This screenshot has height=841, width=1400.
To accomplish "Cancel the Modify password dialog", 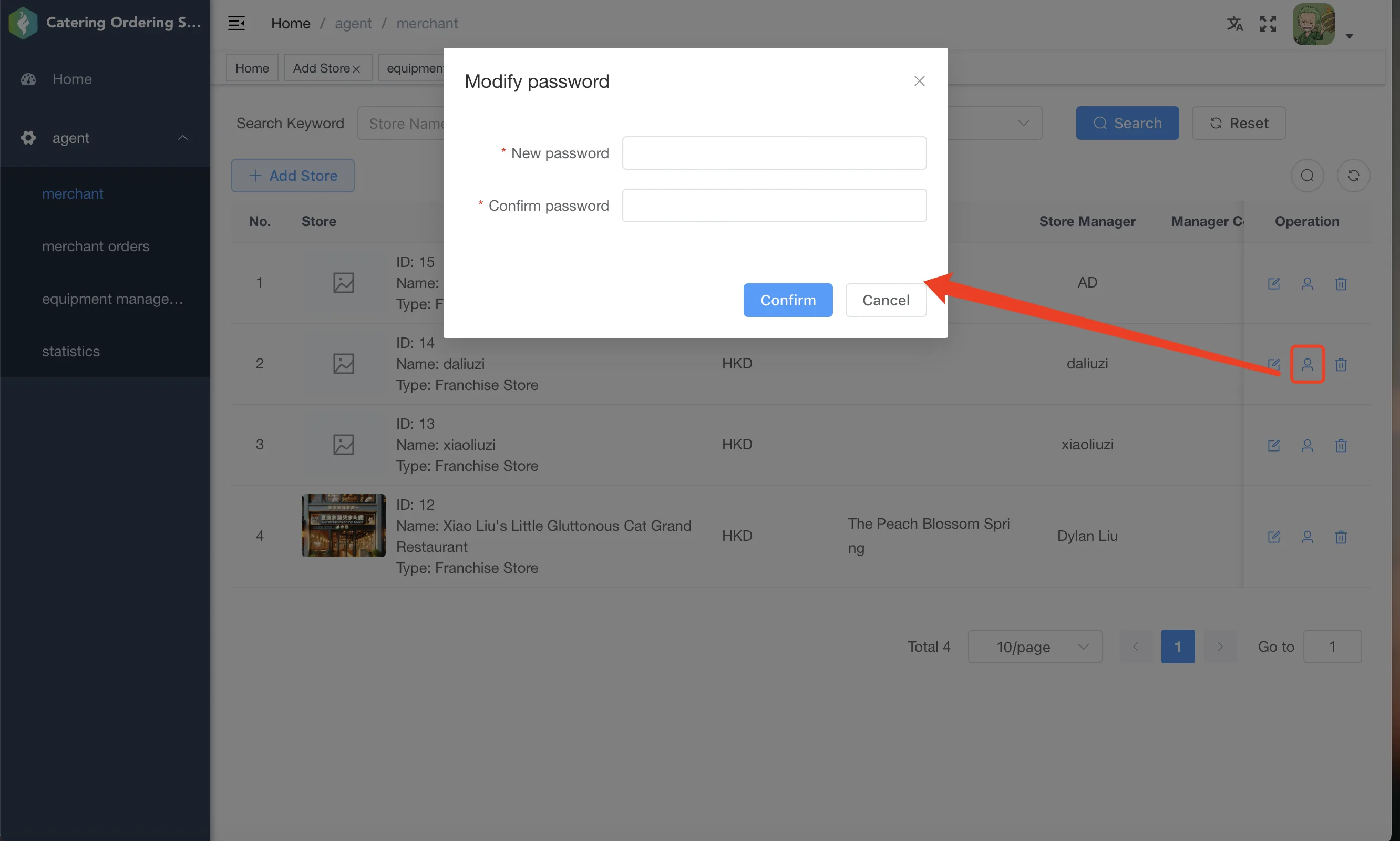I will tap(886, 300).
